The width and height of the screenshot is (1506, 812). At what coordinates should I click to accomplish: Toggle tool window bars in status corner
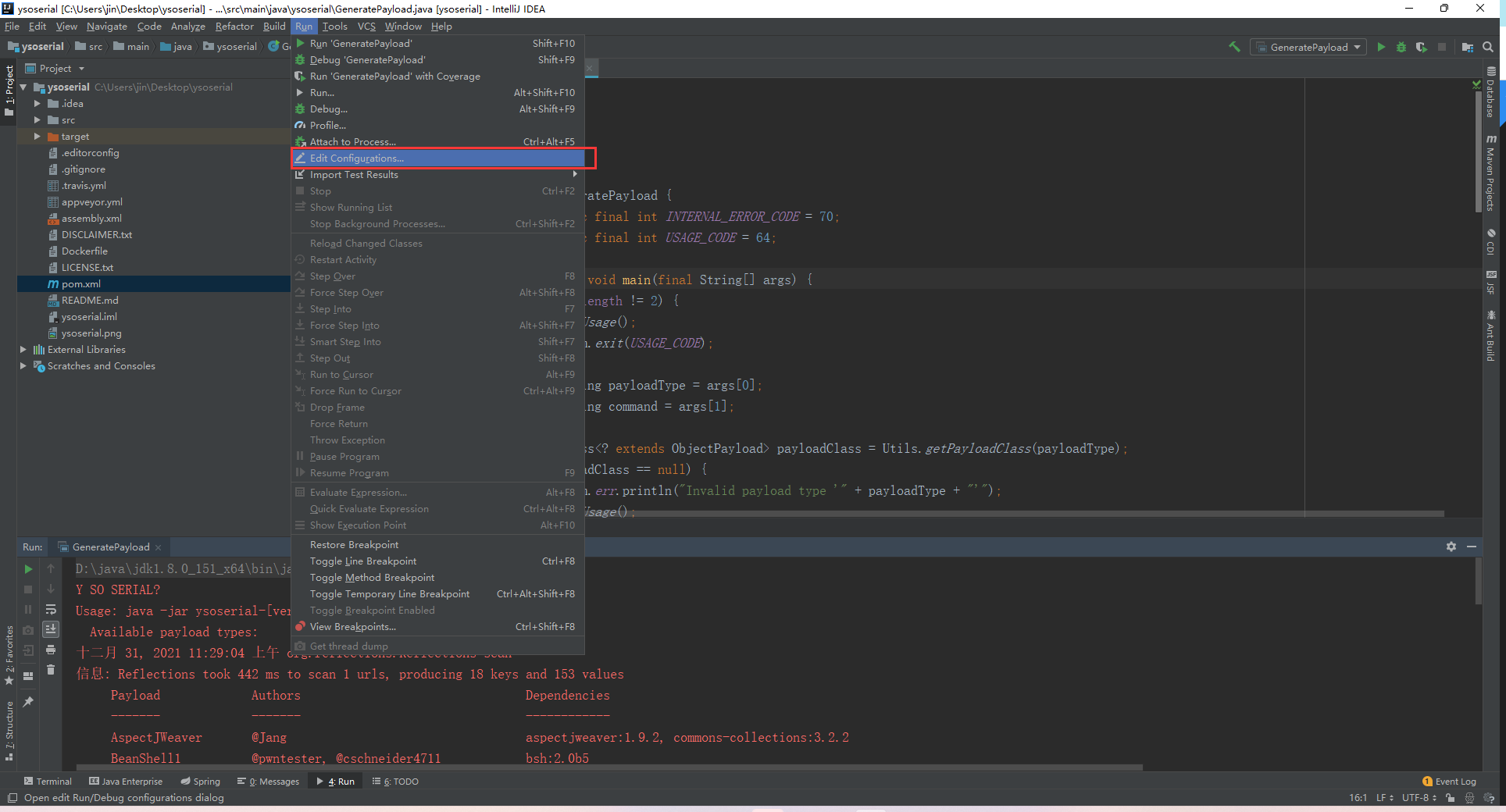click(12, 798)
